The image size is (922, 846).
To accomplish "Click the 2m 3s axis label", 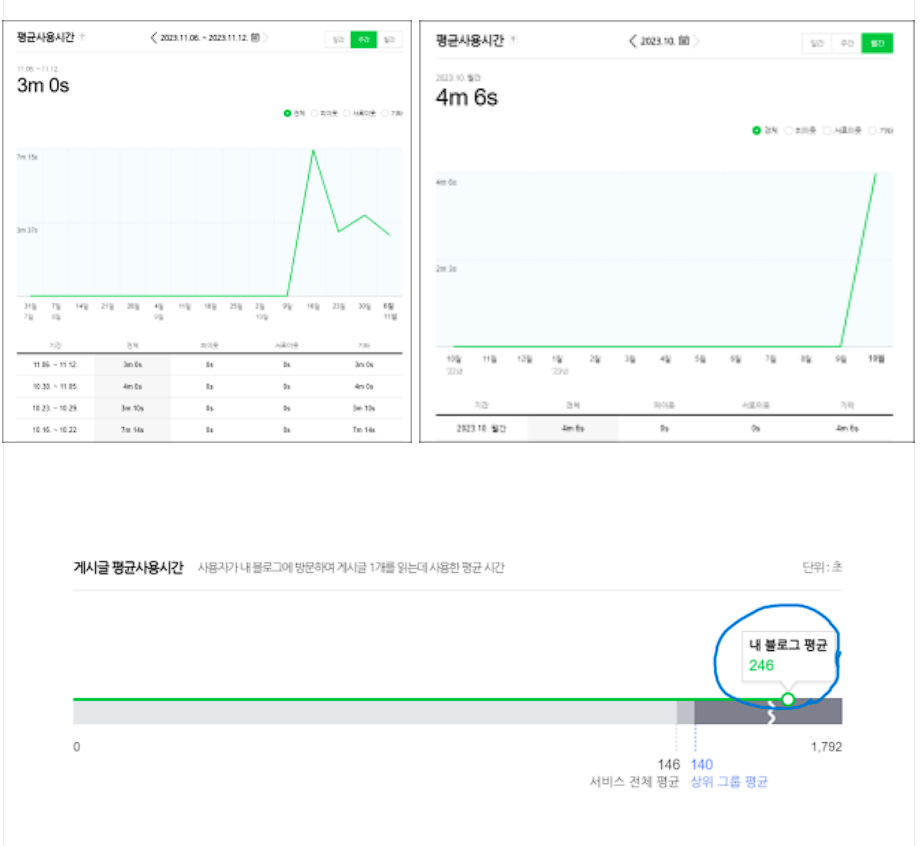I will pos(446,269).
